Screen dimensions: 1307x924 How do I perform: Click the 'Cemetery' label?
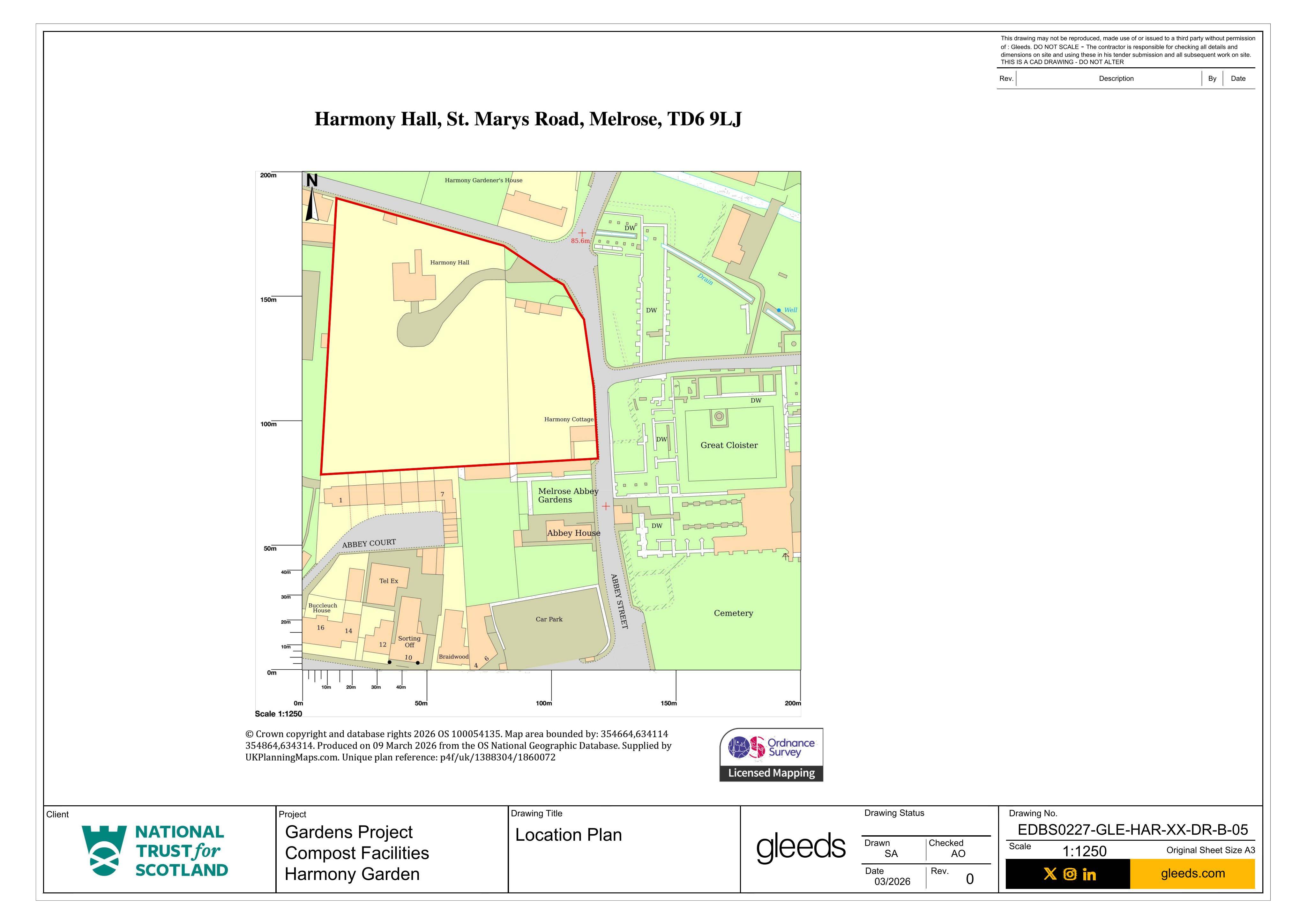(x=733, y=613)
